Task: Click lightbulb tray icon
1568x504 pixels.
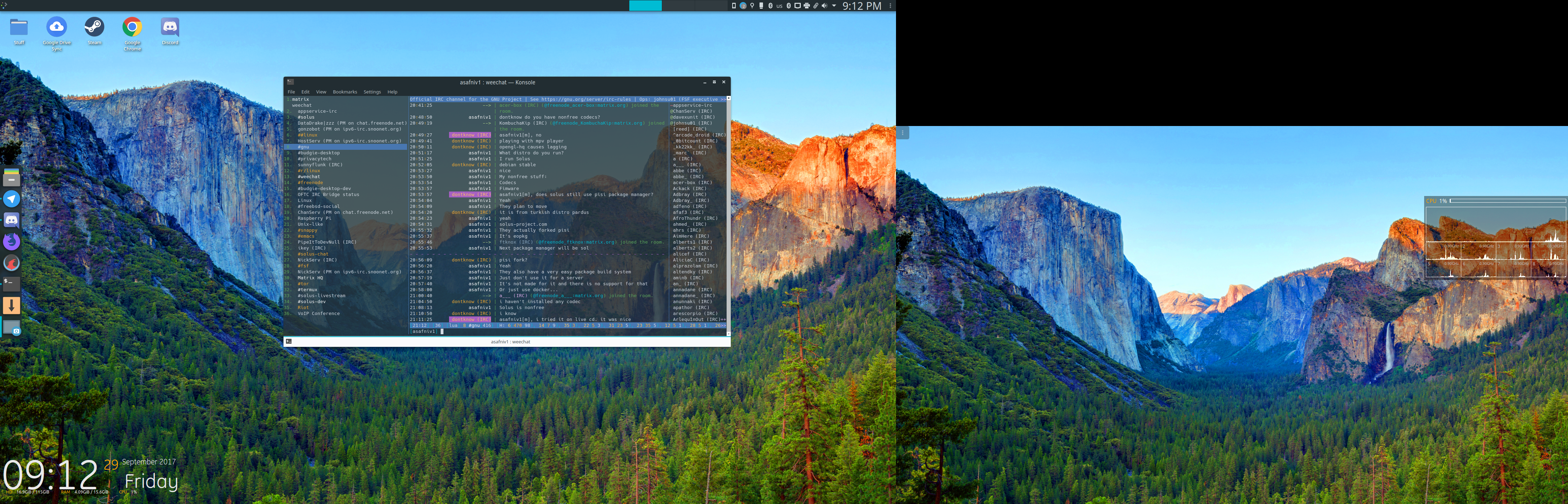Action: click(752, 6)
